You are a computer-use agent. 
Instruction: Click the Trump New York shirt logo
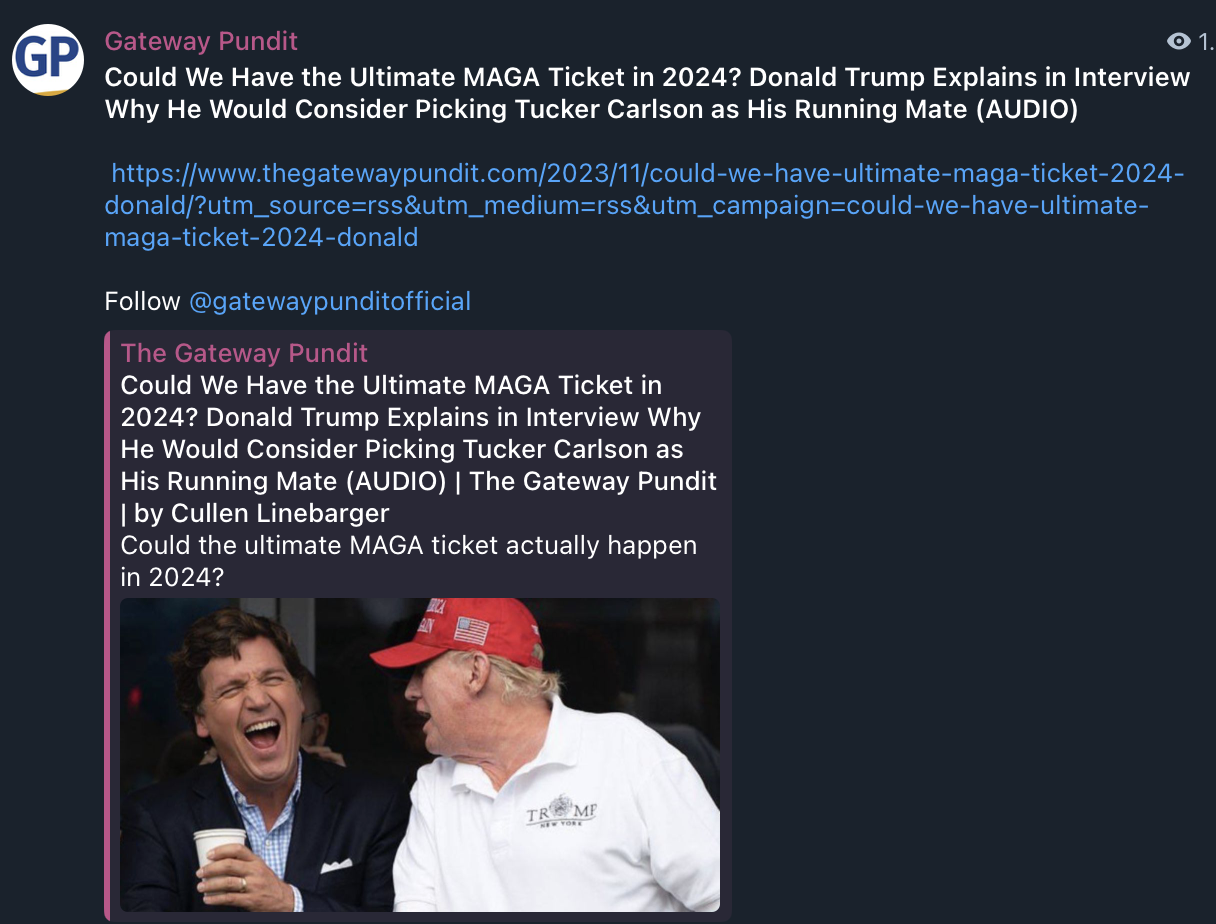pos(561,811)
